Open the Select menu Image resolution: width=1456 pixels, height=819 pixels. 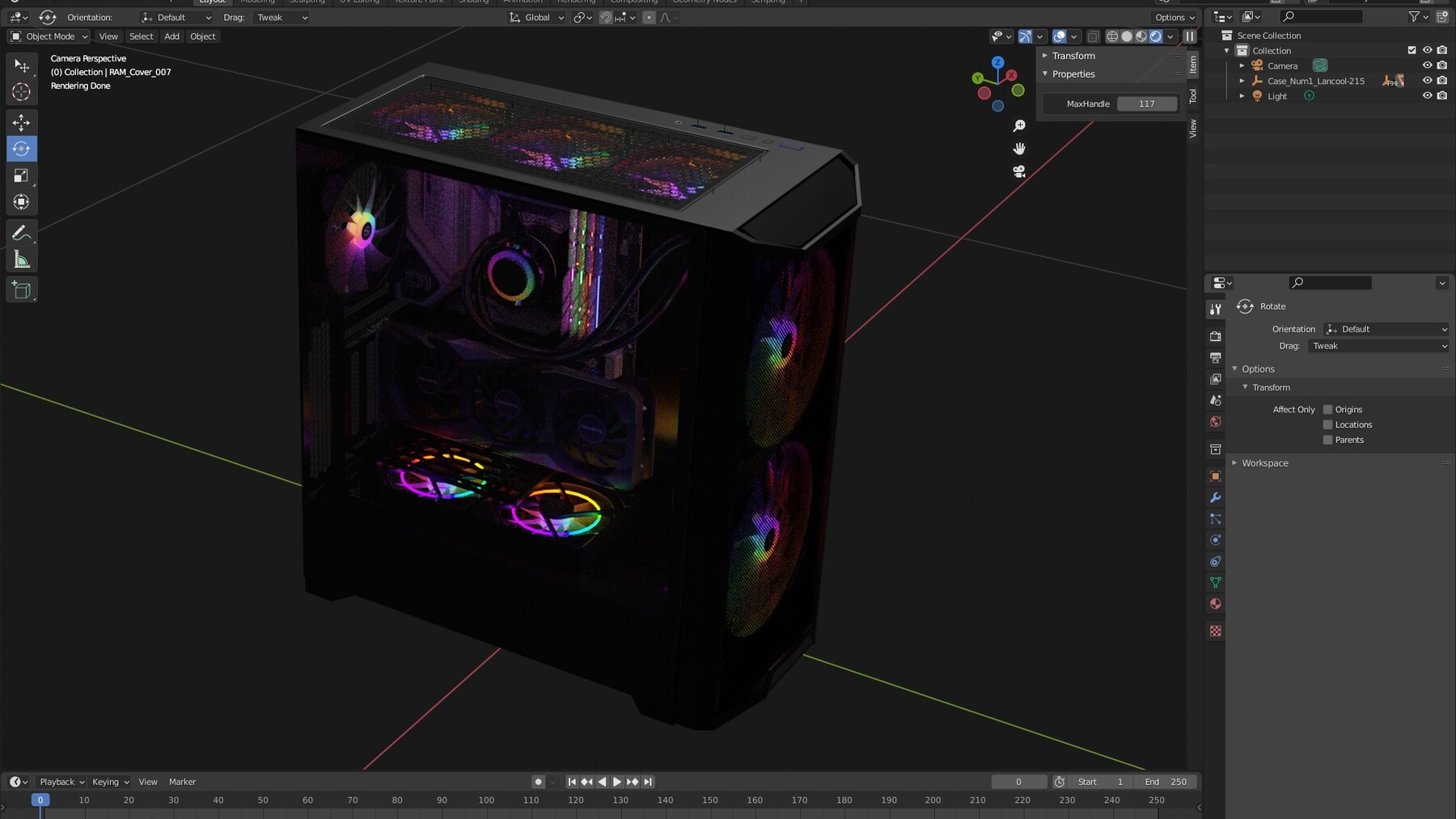coord(142,36)
